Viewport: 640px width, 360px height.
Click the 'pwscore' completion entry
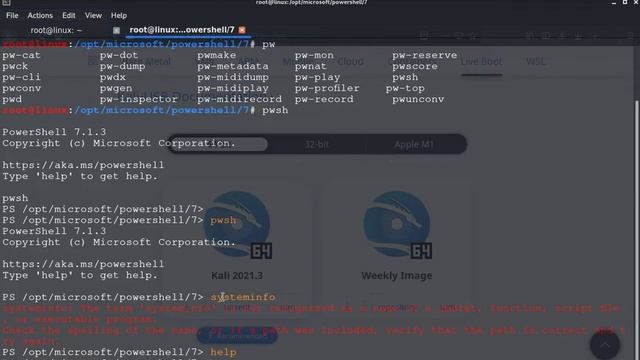point(415,66)
